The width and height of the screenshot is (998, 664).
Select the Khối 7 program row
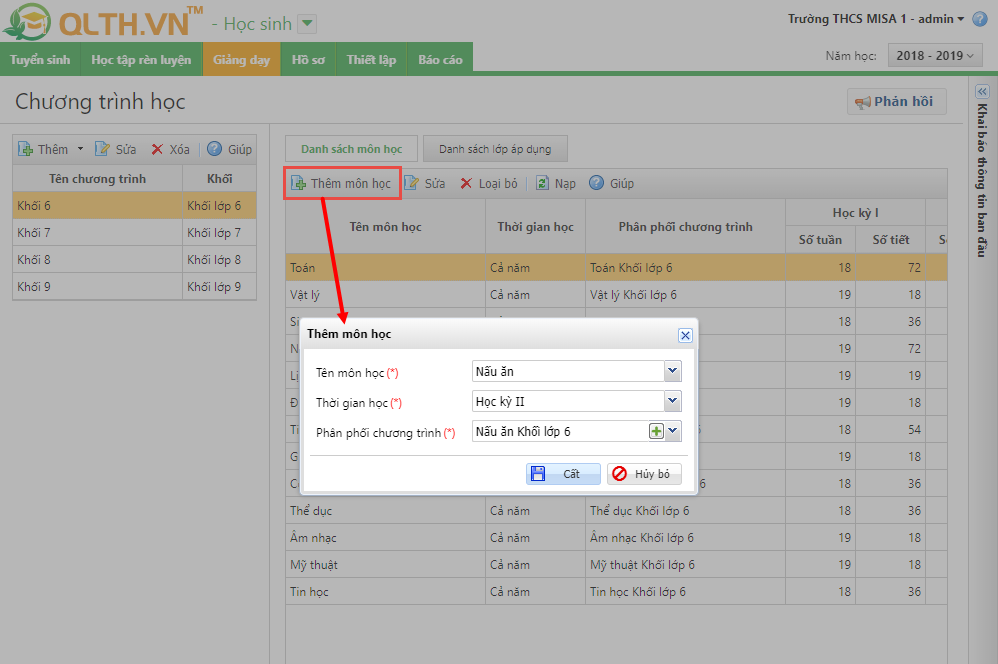click(134, 232)
